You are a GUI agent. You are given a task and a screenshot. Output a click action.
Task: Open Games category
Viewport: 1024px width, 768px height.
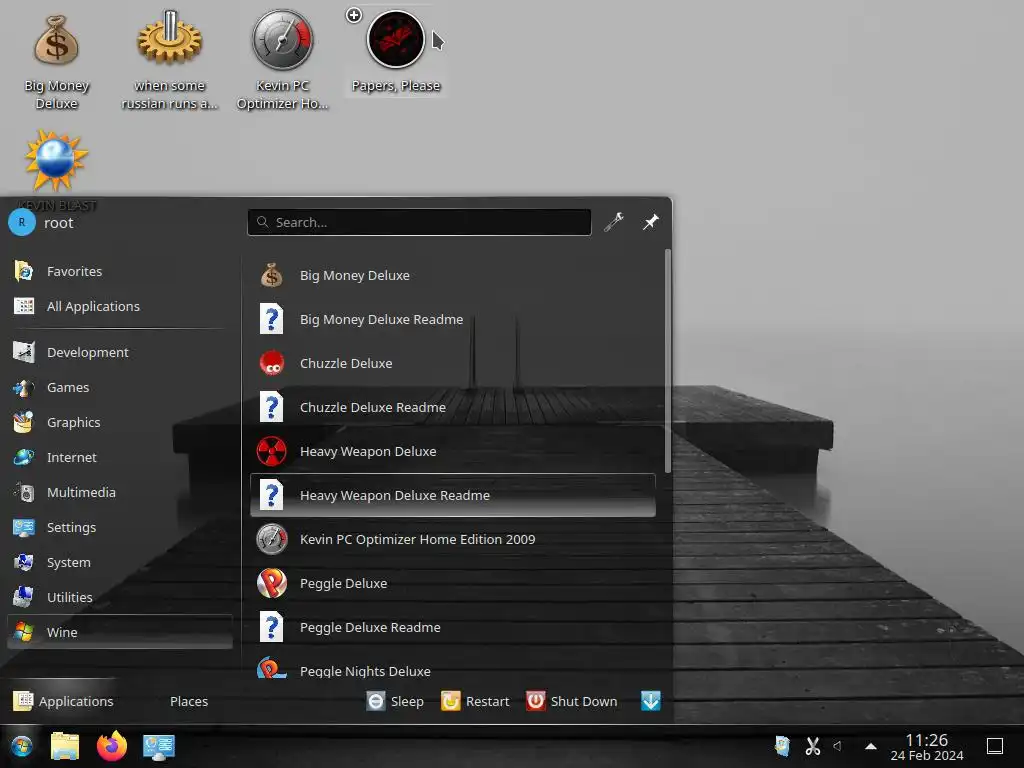click(x=119, y=387)
